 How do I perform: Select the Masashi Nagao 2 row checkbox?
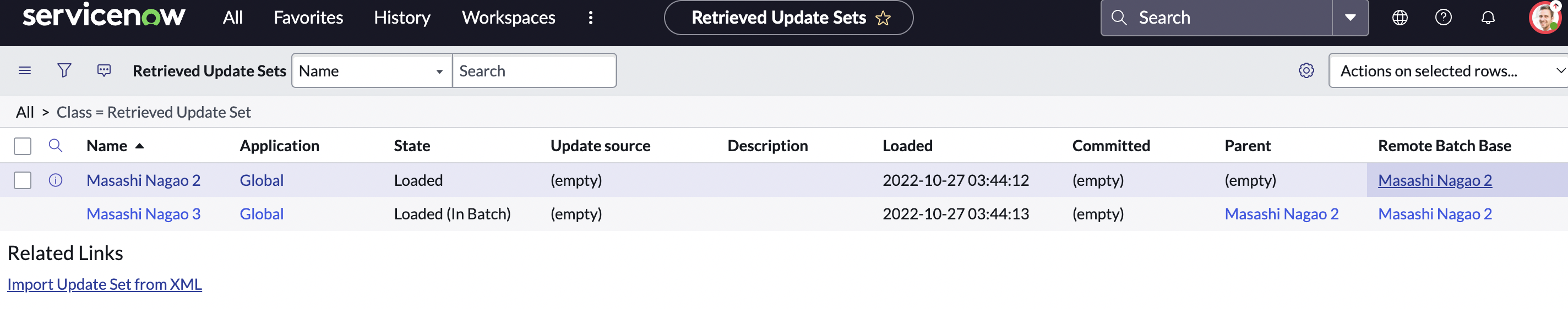click(23, 180)
